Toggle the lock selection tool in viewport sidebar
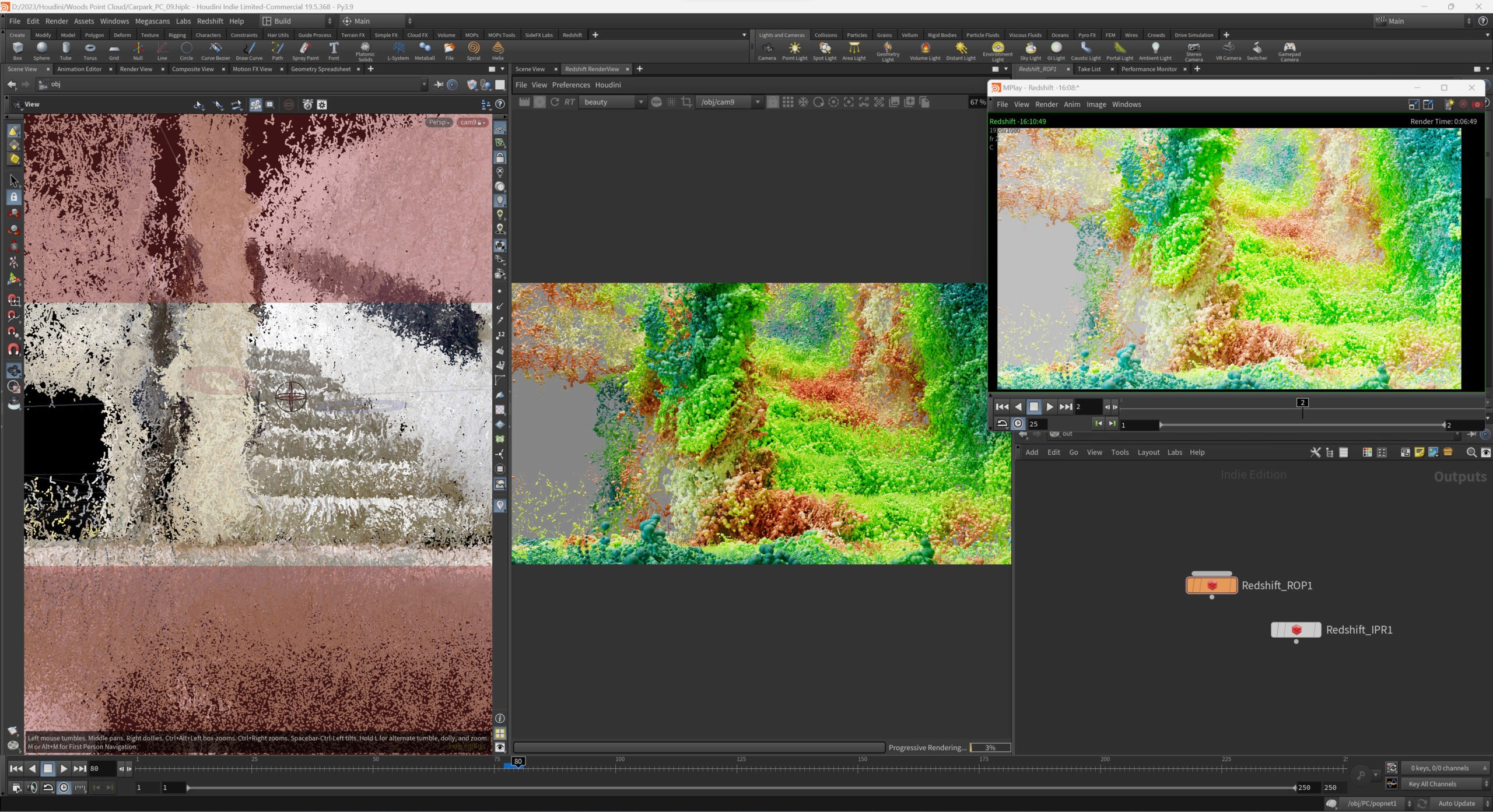The width and height of the screenshot is (1493, 812). (x=14, y=197)
